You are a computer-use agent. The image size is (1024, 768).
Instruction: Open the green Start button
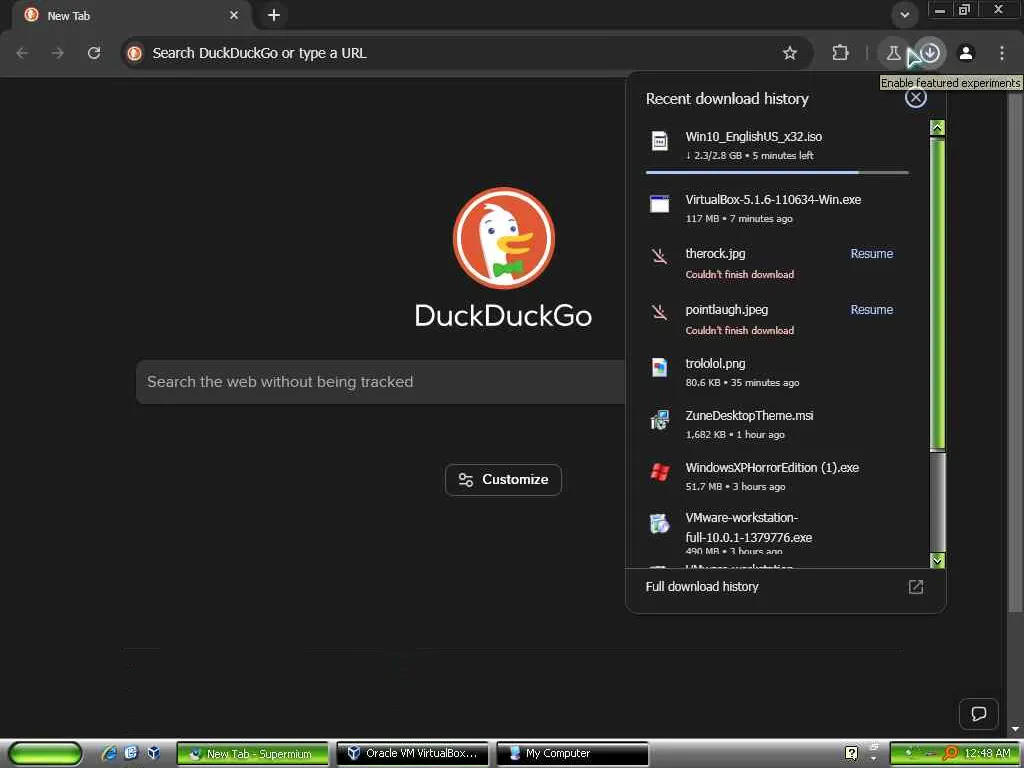[x=45, y=754]
